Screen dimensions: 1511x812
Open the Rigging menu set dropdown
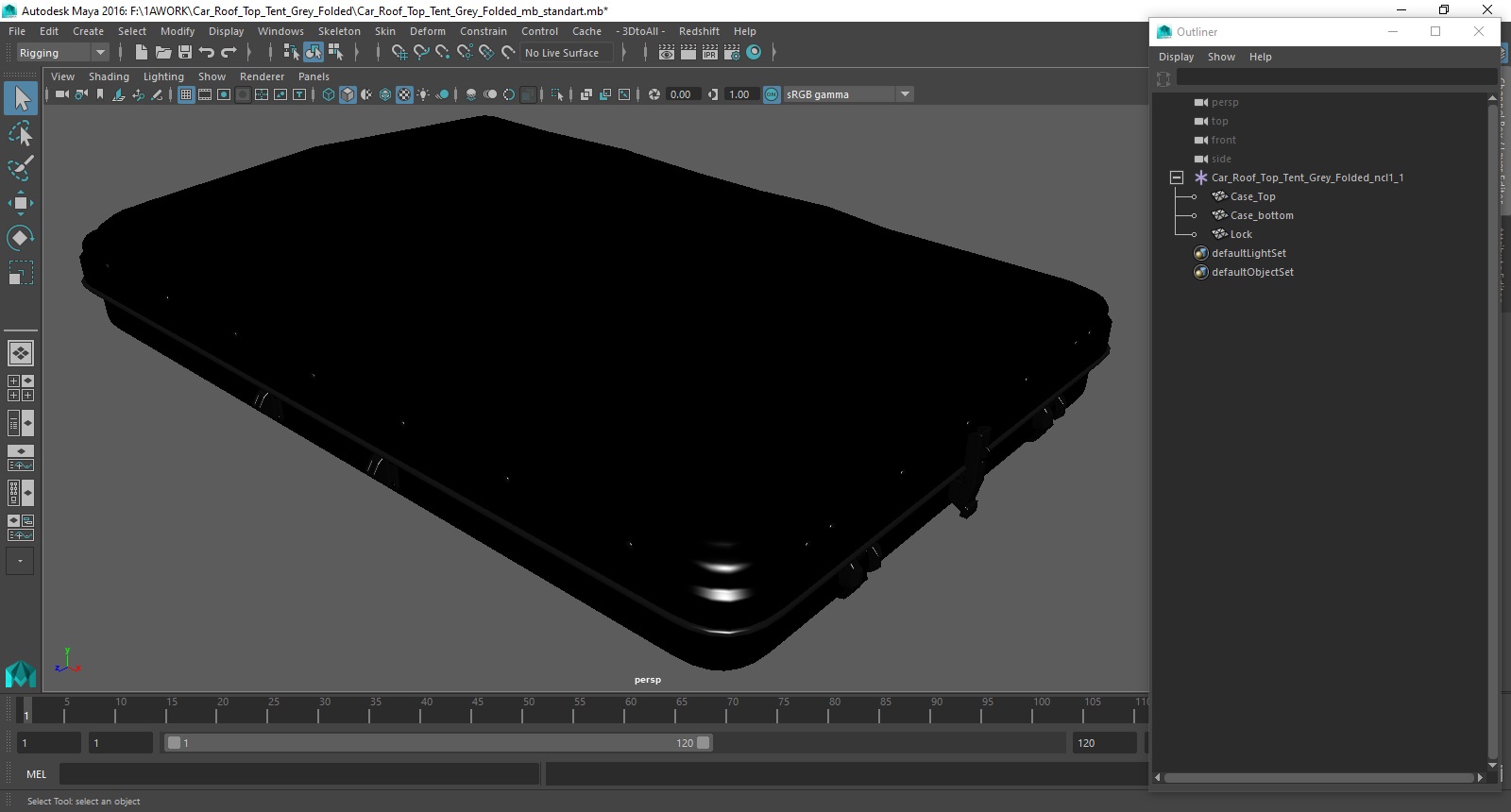pos(62,53)
